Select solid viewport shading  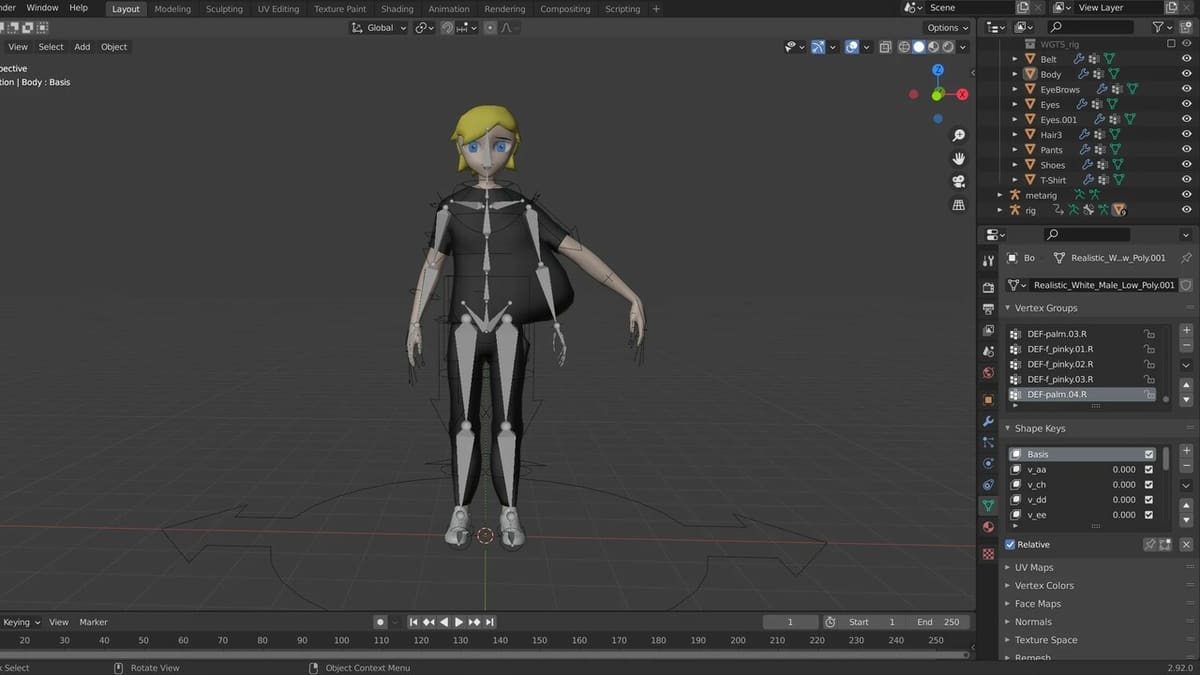pos(919,47)
